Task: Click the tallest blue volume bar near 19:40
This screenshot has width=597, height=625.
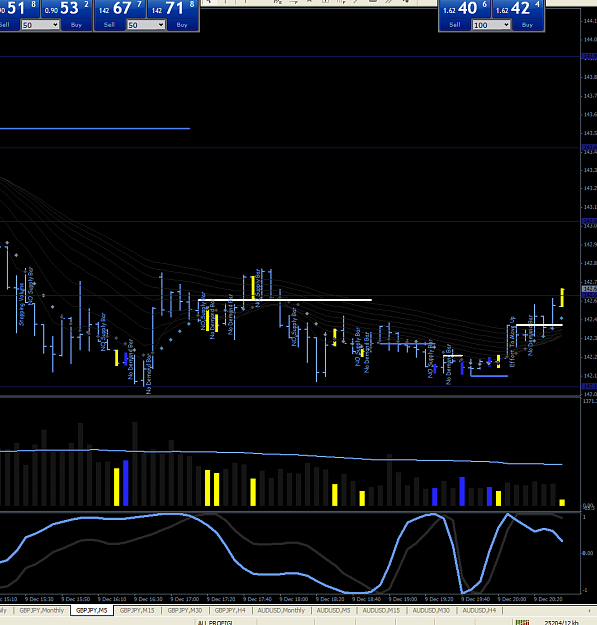Action: click(x=462, y=491)
